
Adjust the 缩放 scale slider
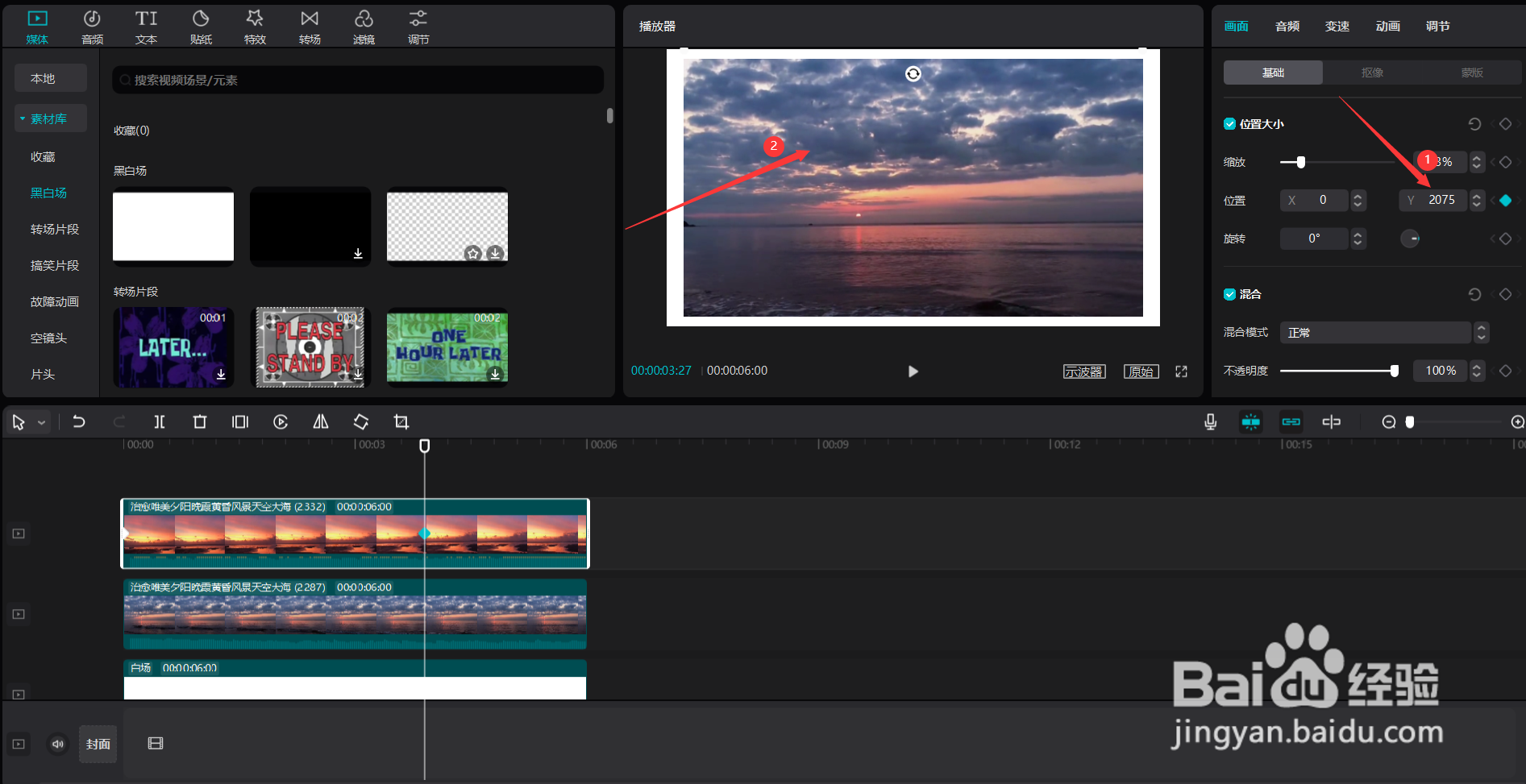tap(1300, 162)
